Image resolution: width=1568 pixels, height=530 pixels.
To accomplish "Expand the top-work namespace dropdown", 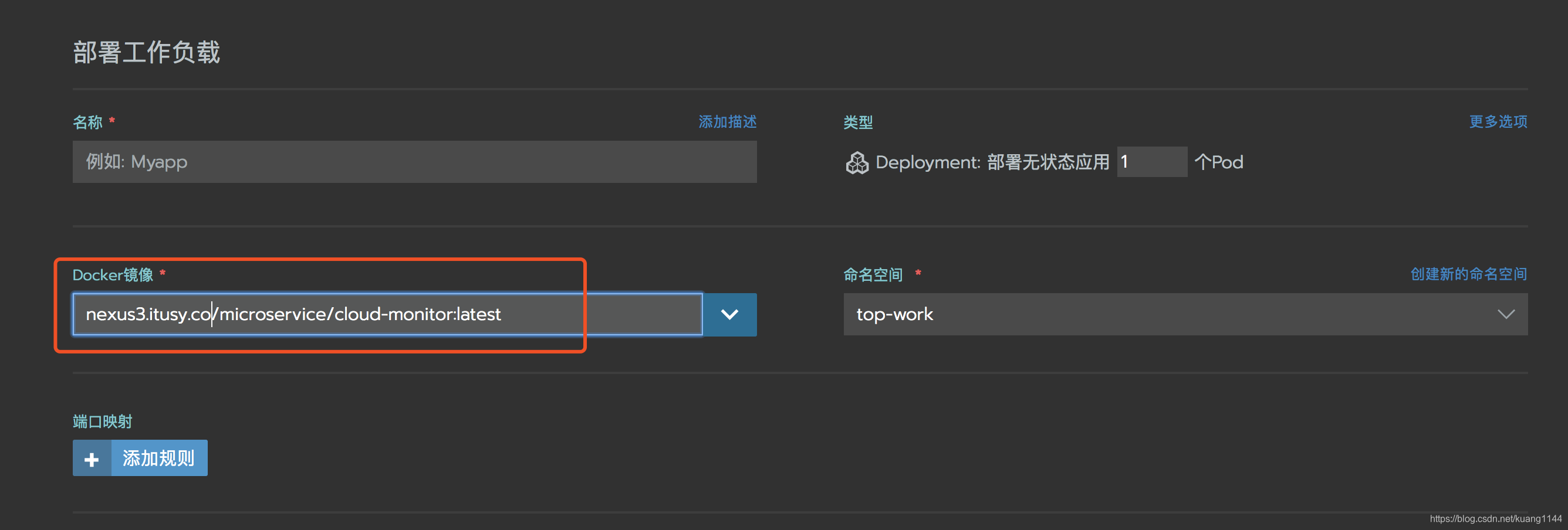I will (1185, 314).
